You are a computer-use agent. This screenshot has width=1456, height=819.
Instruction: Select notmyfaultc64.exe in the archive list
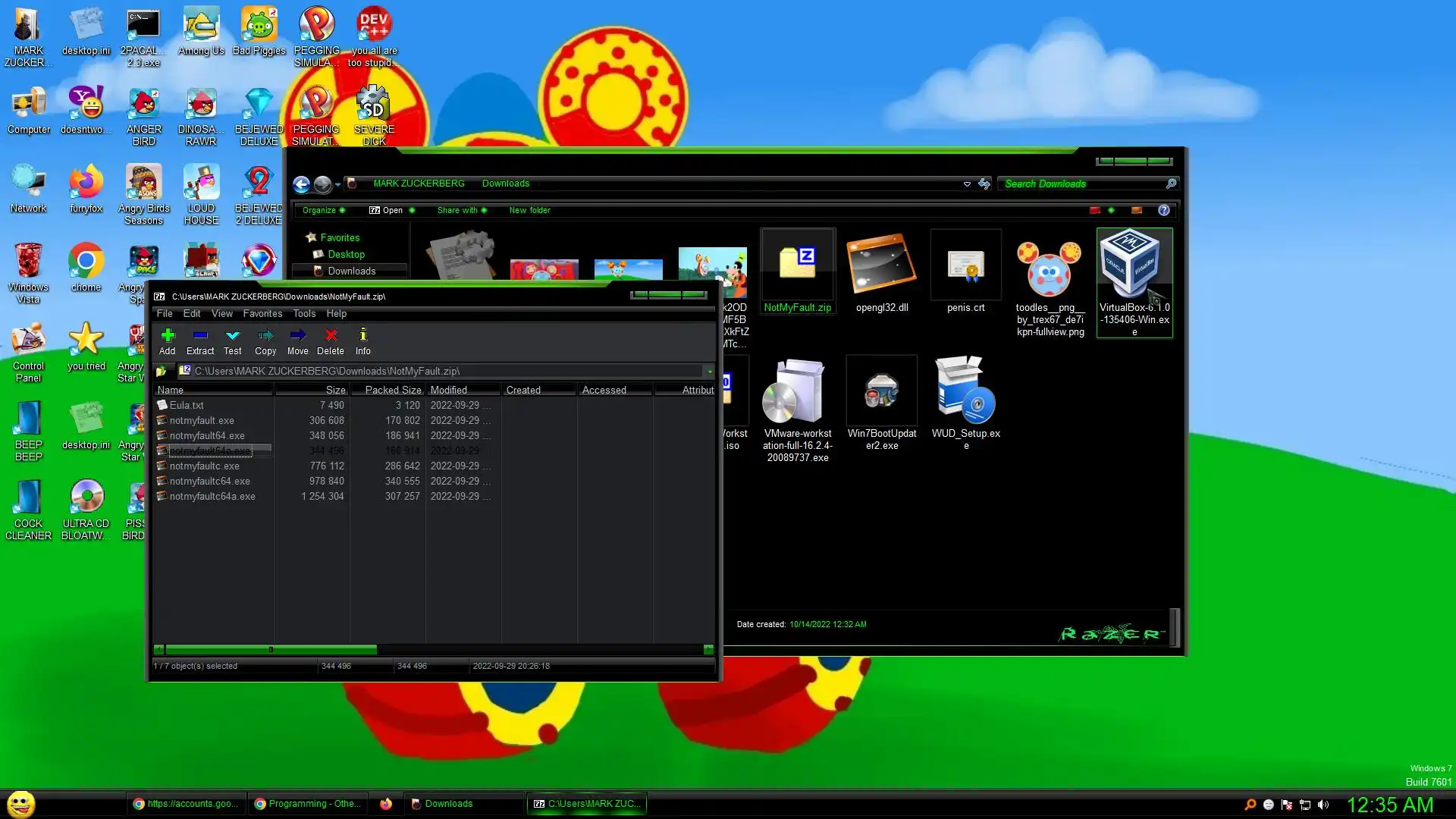pyautogui.click(x=209, y=481)
